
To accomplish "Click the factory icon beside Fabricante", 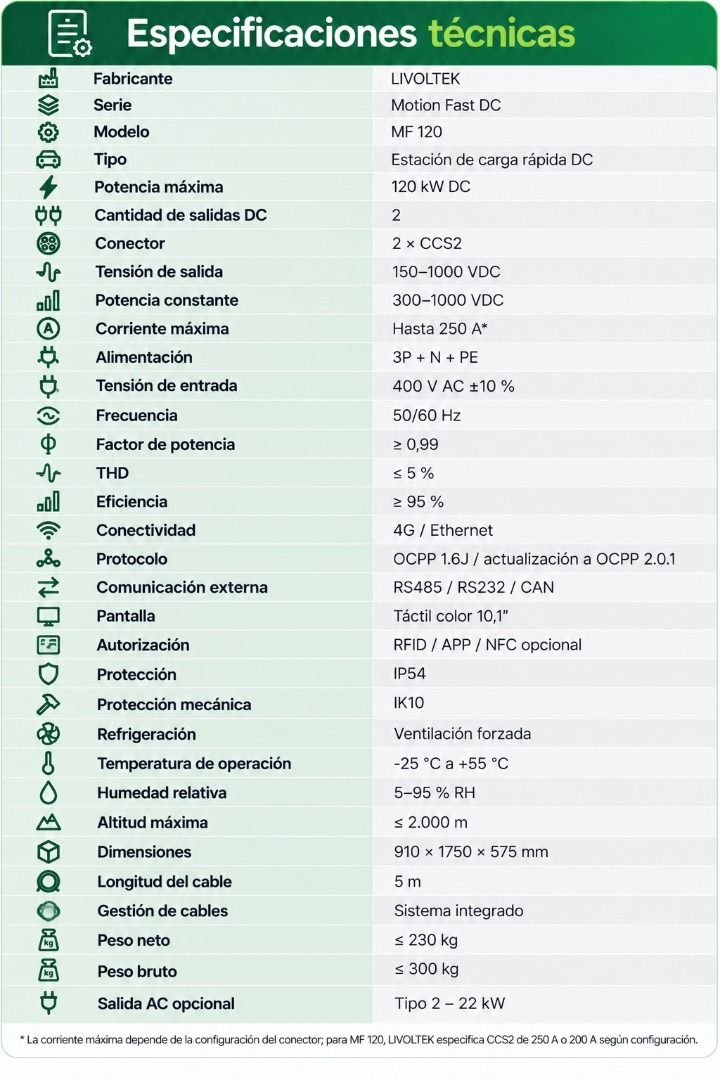I will [x=48, y=79].
